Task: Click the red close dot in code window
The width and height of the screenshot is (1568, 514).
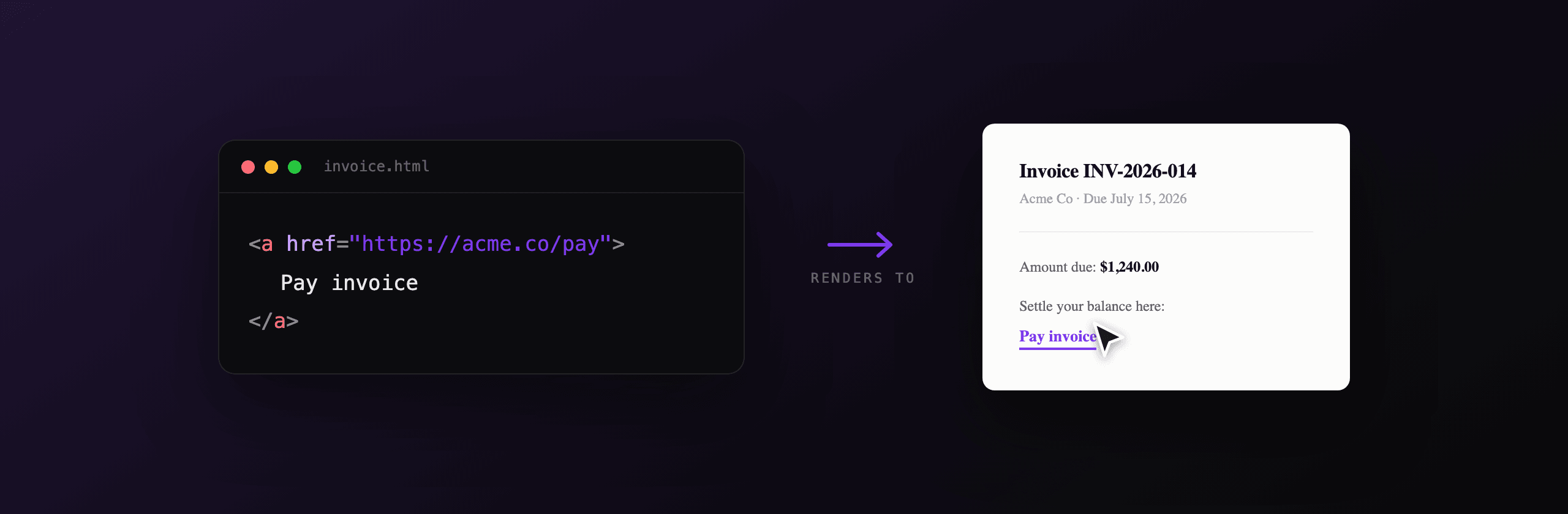Action: 248,167
